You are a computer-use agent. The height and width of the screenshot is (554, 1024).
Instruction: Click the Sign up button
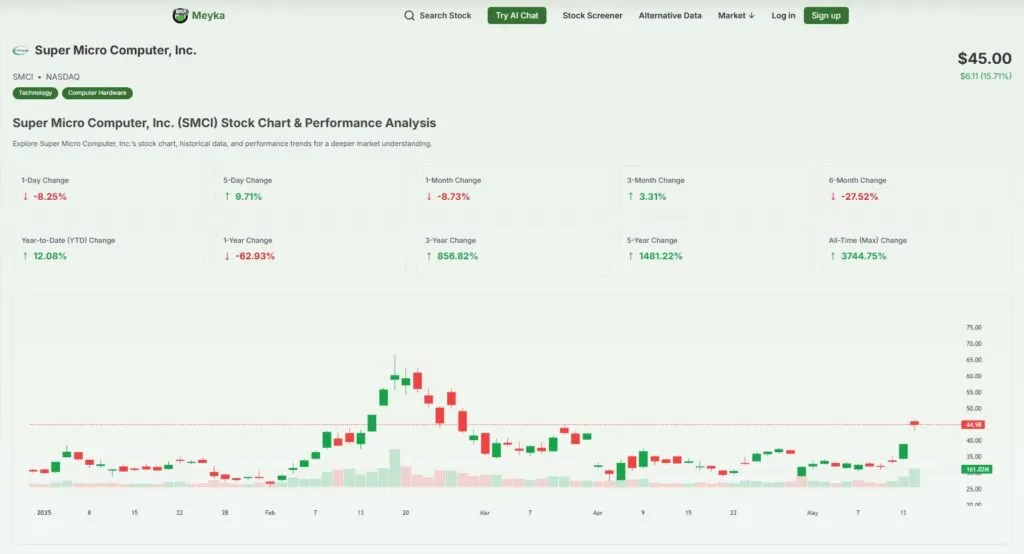pos(826,15)
